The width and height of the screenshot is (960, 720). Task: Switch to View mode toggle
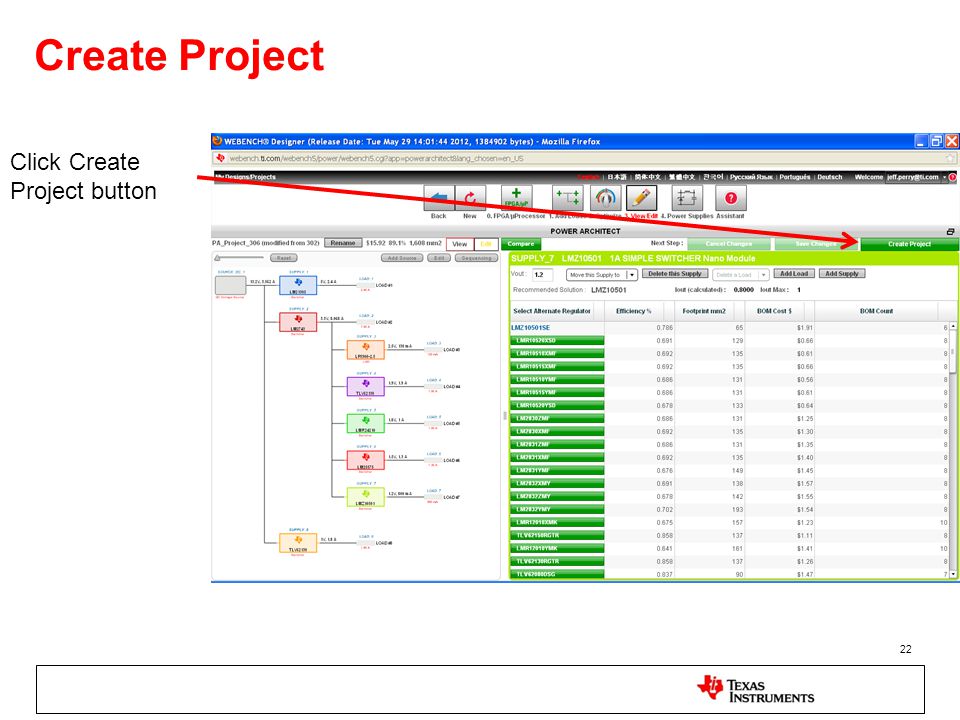[460, 244]
